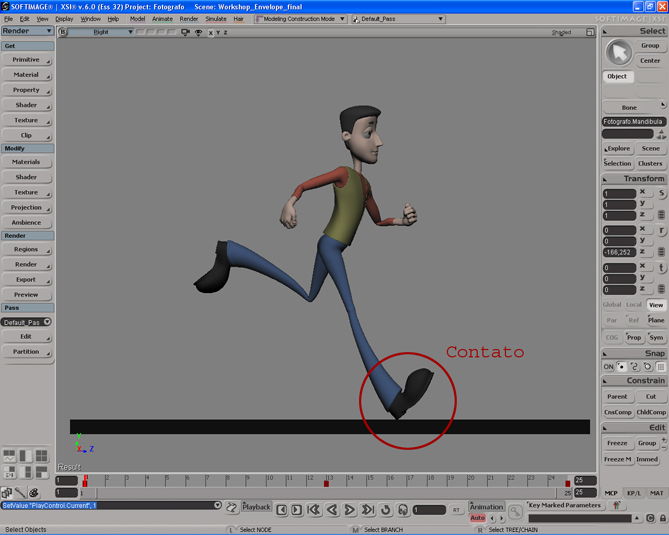Enable Auto key animation toggle

point(477,518)
